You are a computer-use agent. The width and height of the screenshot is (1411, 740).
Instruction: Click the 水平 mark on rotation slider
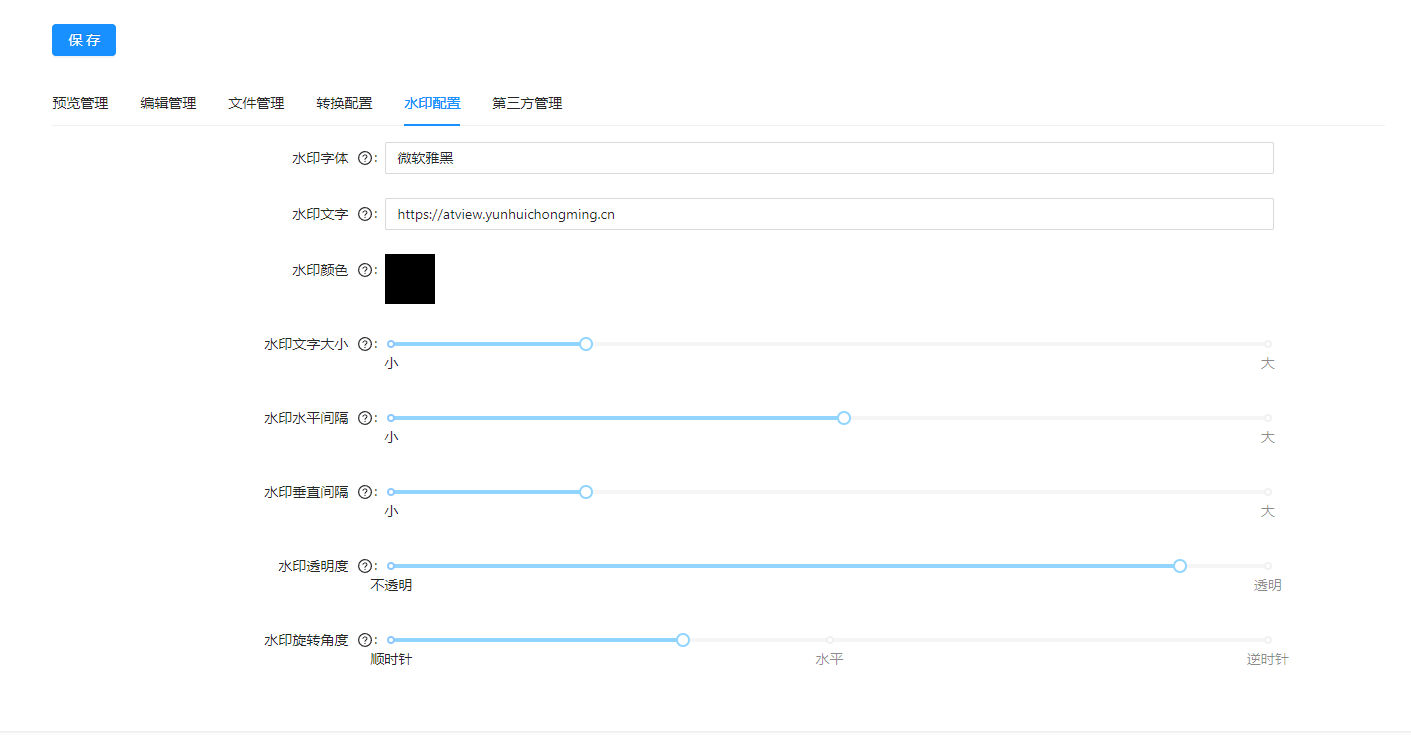[x=829, y=659]
